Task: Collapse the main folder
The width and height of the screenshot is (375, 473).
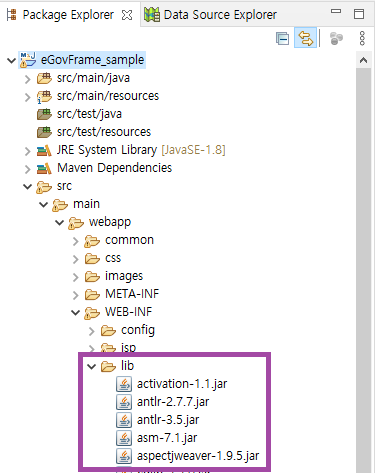Action: pos(43,204)
